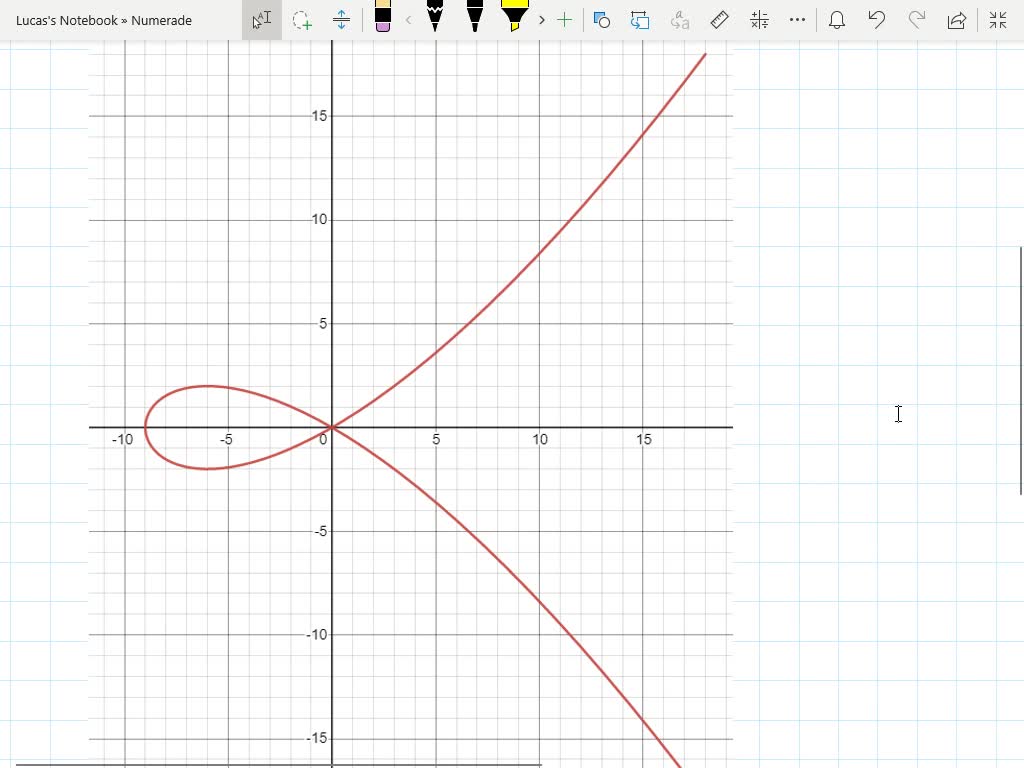The height and width of the screenshot is (768, 1024).
Task: Toggle the Insert Space tool
Action: (341, 20)
